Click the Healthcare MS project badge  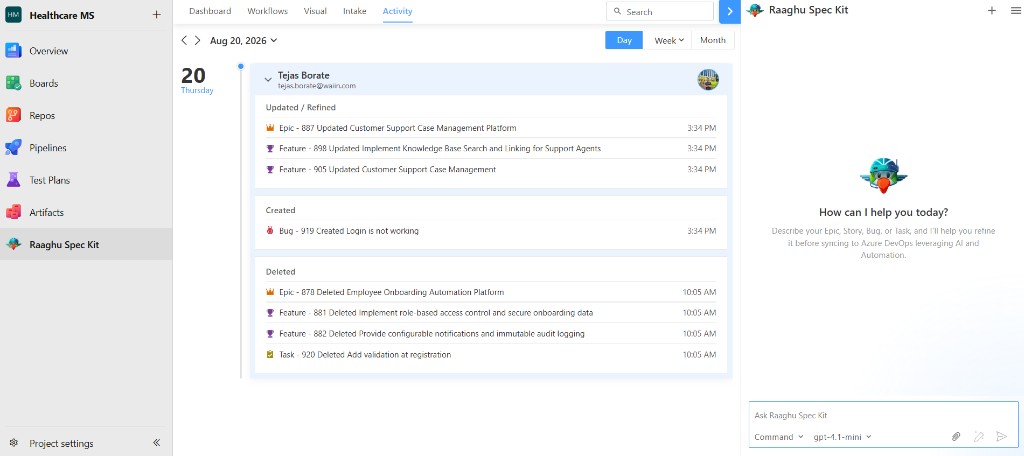pyautogui.click(x=13, y=14)
